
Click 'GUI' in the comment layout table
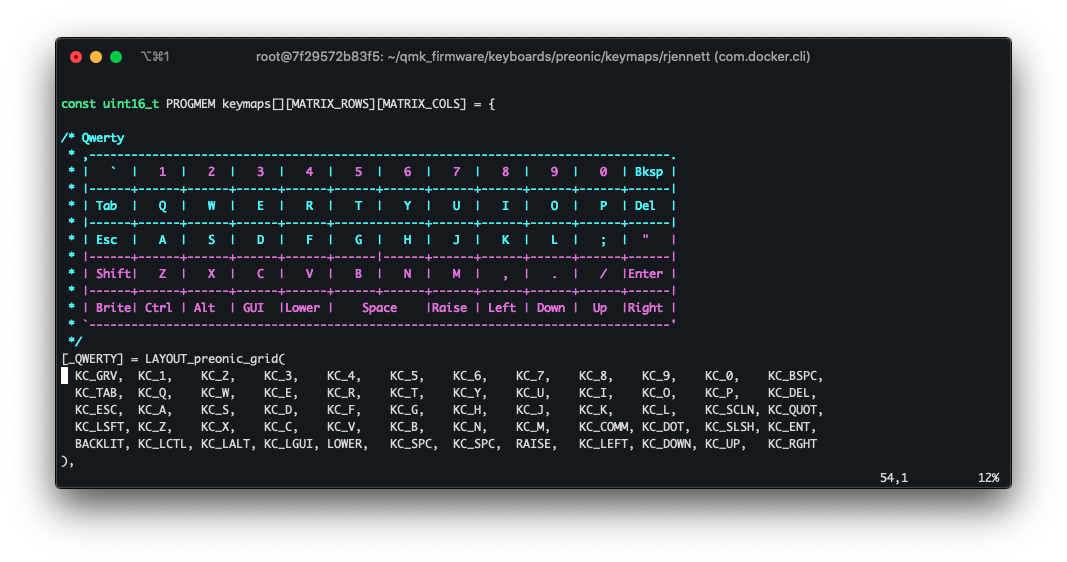253,308
